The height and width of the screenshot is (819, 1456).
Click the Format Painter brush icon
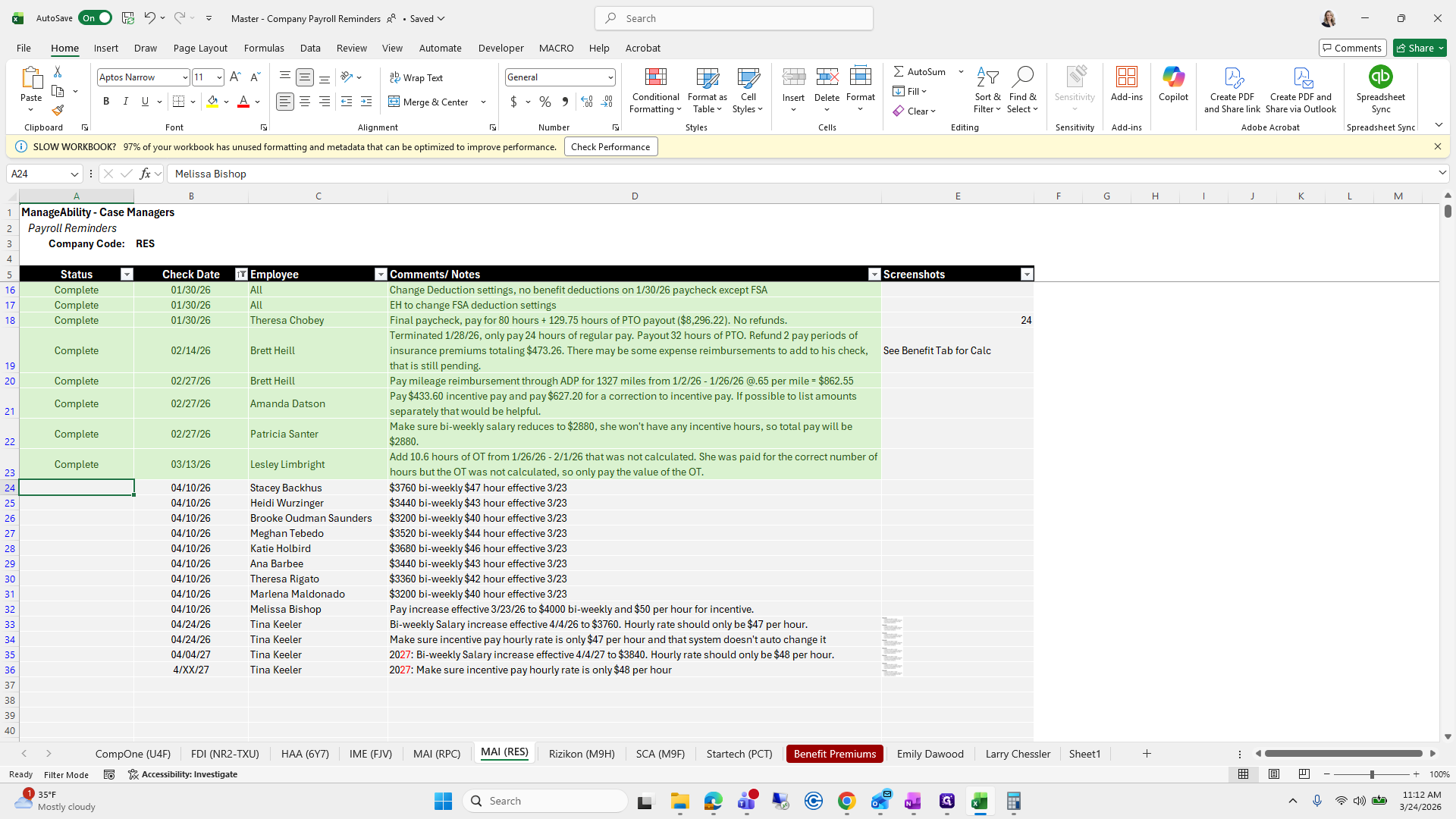tap(58, 111)
